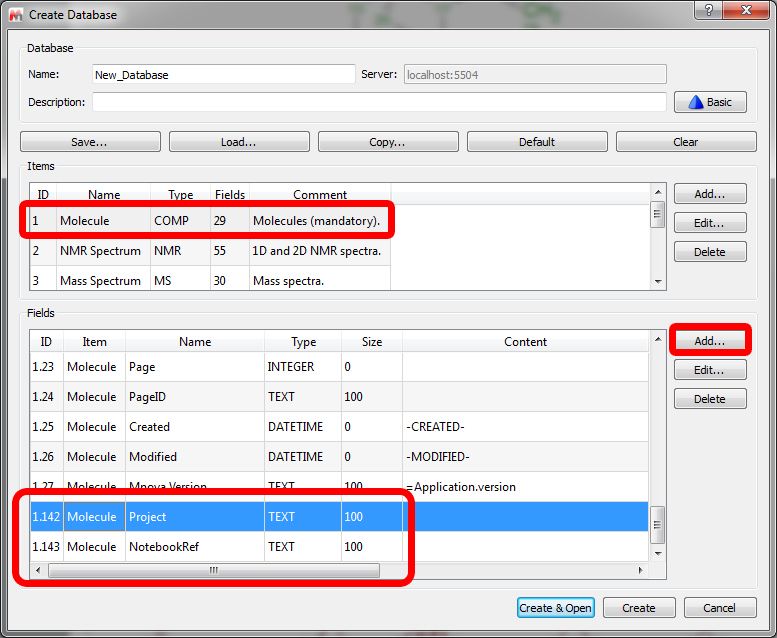Image resolution: width=777 pixels, height=638 pixels.
Task: Click Create & Open button
Action: coord(555,608)
